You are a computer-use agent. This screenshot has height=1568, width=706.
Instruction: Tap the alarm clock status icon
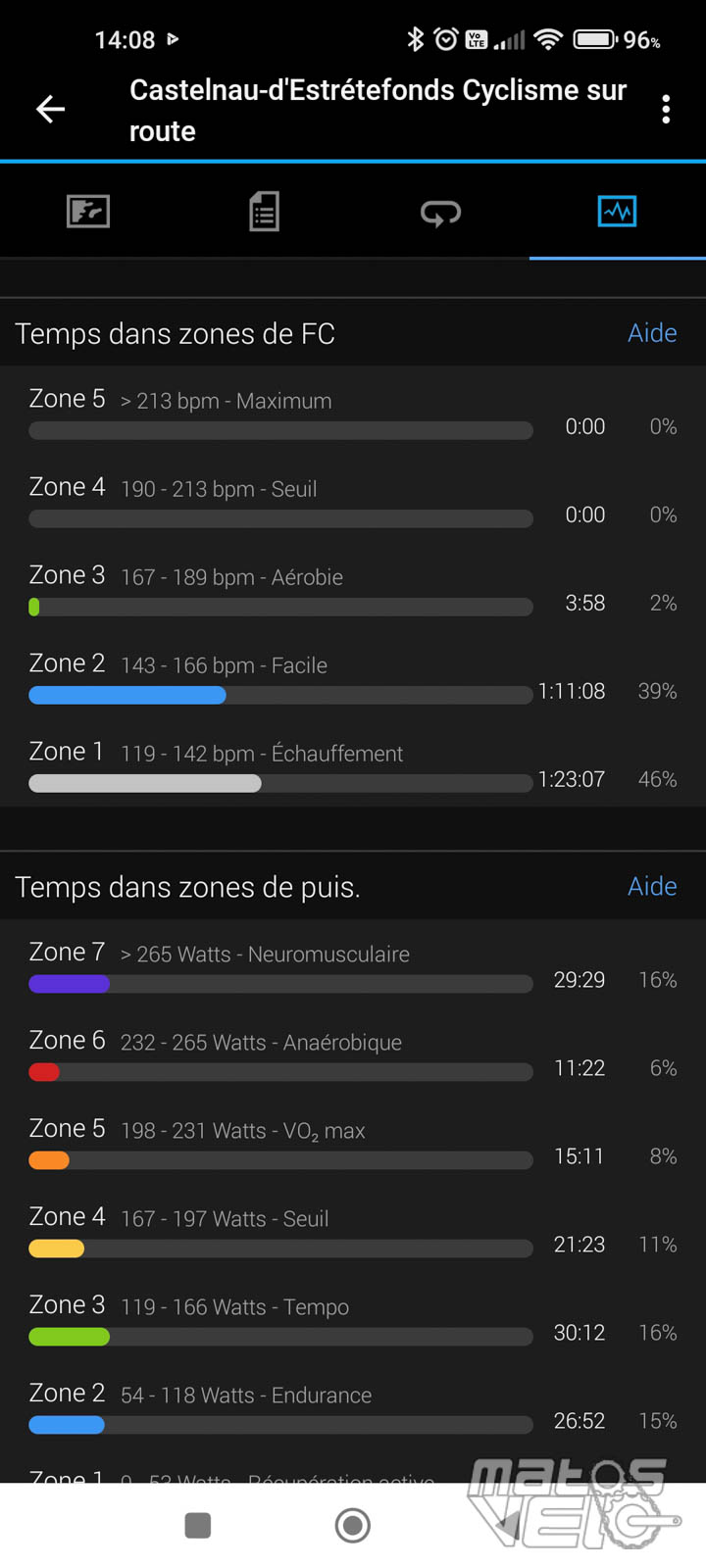[x=446, y=39]
